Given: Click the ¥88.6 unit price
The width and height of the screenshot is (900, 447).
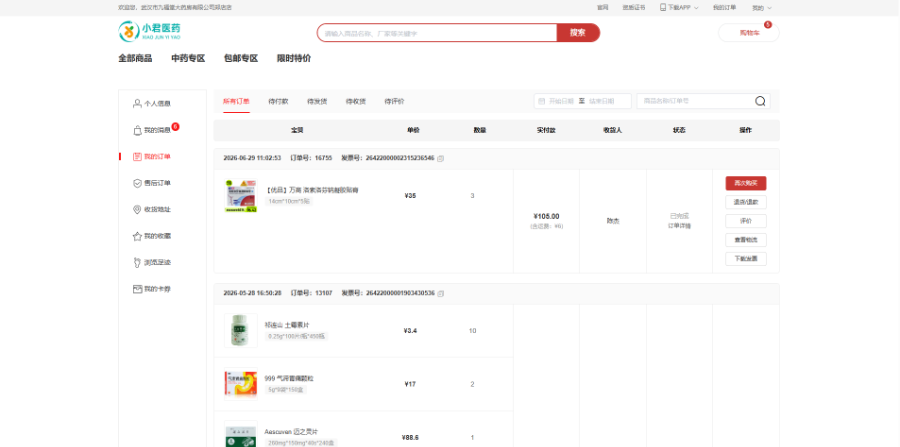Looking at the screenshot, I should tap(410, 437).
